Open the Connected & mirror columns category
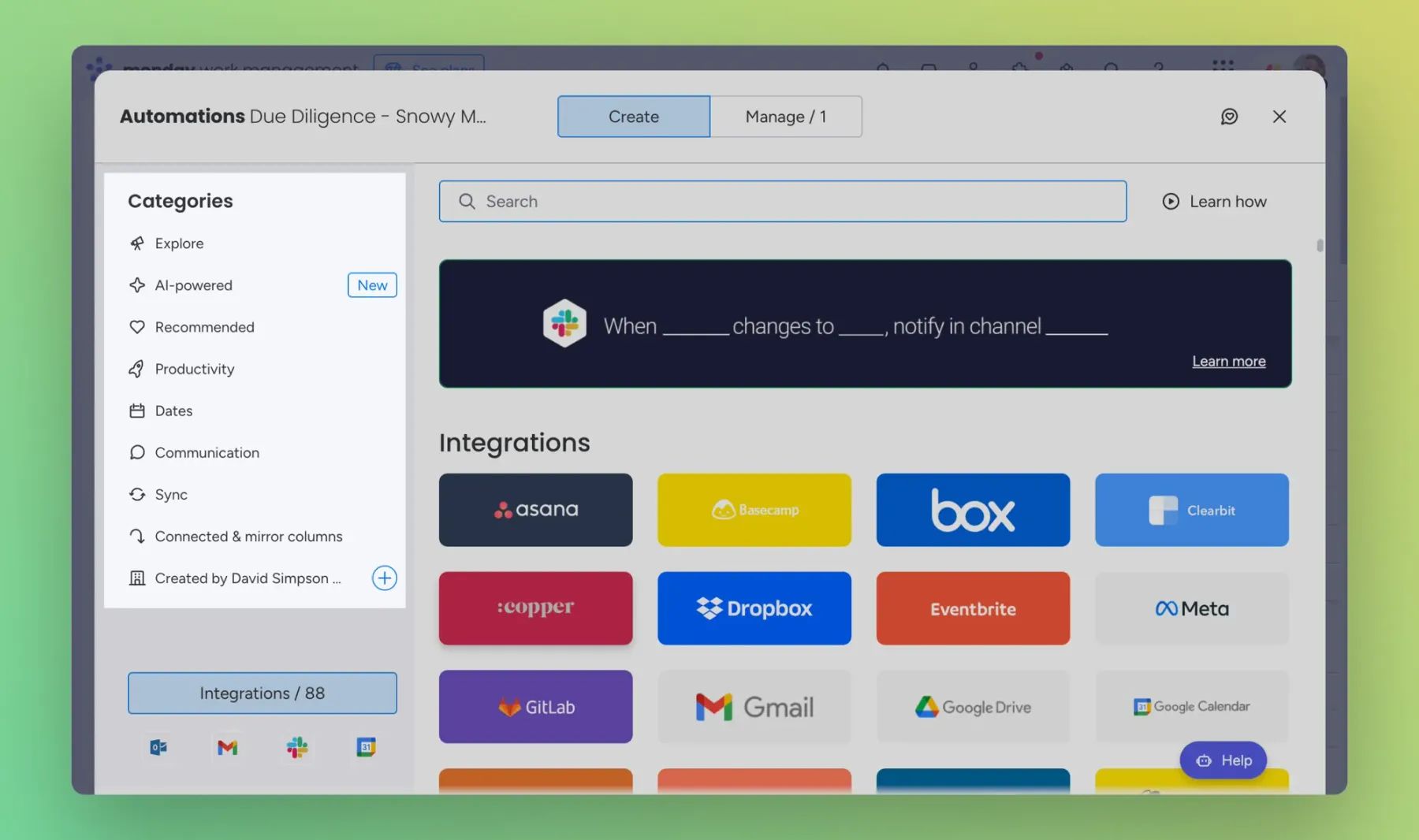1419x840 pixels. pos(248,536)
